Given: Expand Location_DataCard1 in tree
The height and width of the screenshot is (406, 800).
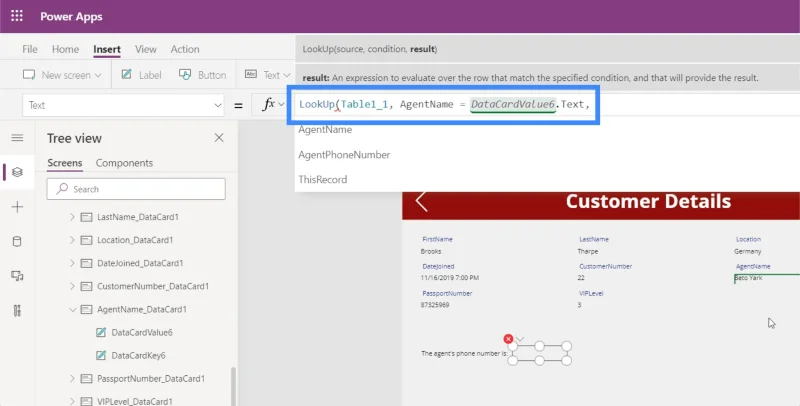Looking at the screenshot, I should pos(72,240).
